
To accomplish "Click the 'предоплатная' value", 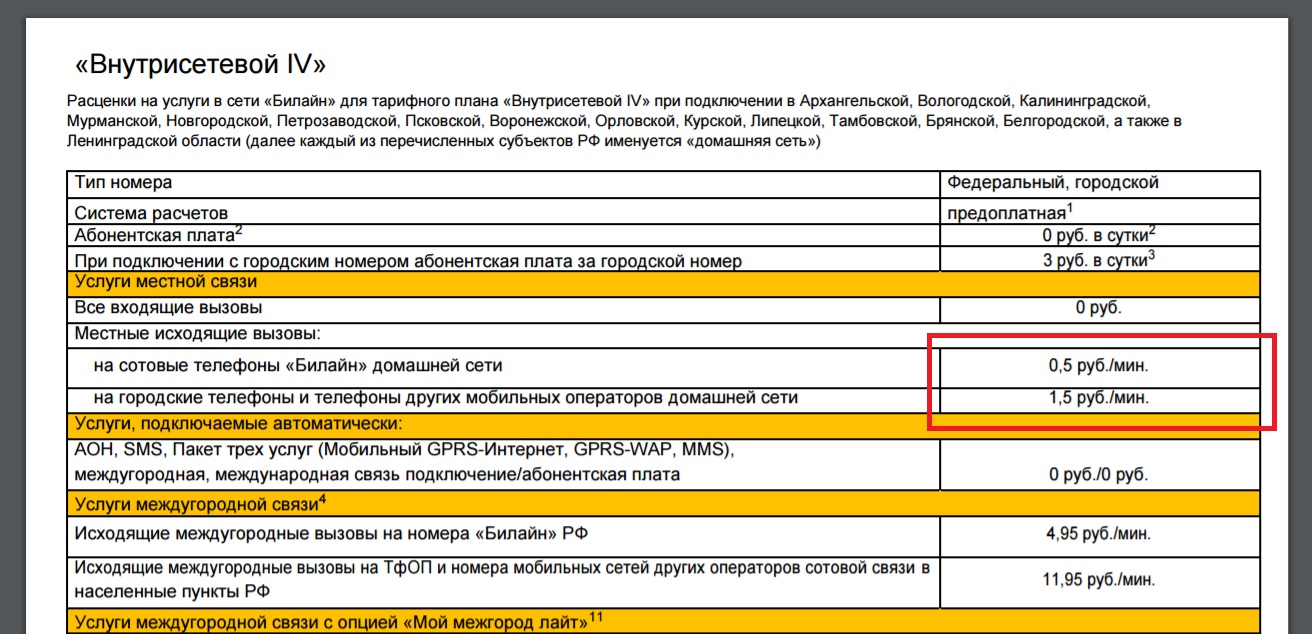I will point(1010,212).
